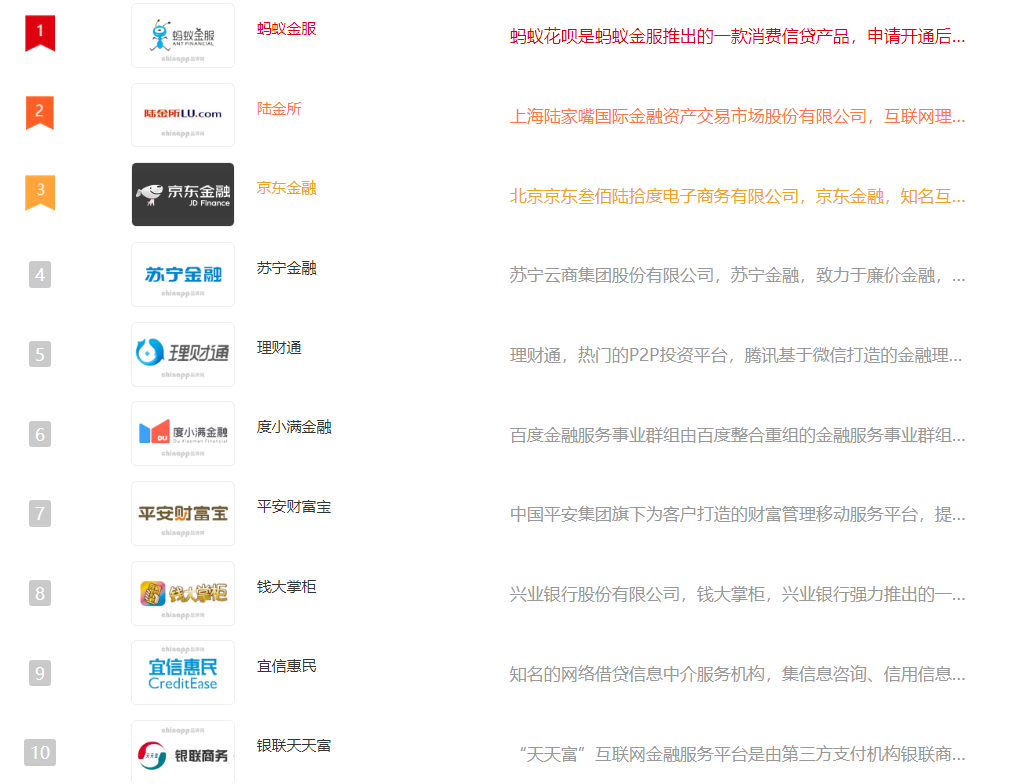This screenshot has width=1020, height=784.
Task: Open the 钱大掌柜 name link
Action: (286, 587)
